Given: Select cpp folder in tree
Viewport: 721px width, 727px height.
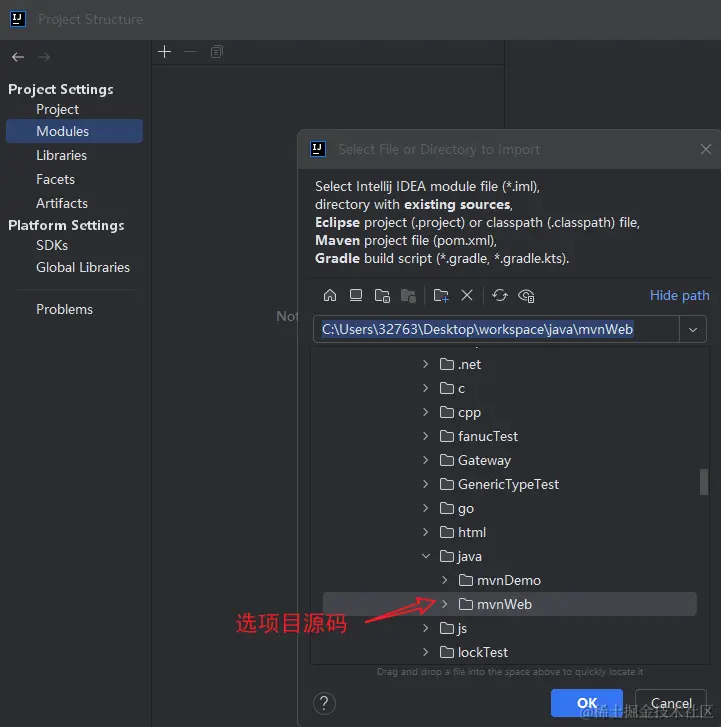Looking at the screenshot, I should pos(460,412).
